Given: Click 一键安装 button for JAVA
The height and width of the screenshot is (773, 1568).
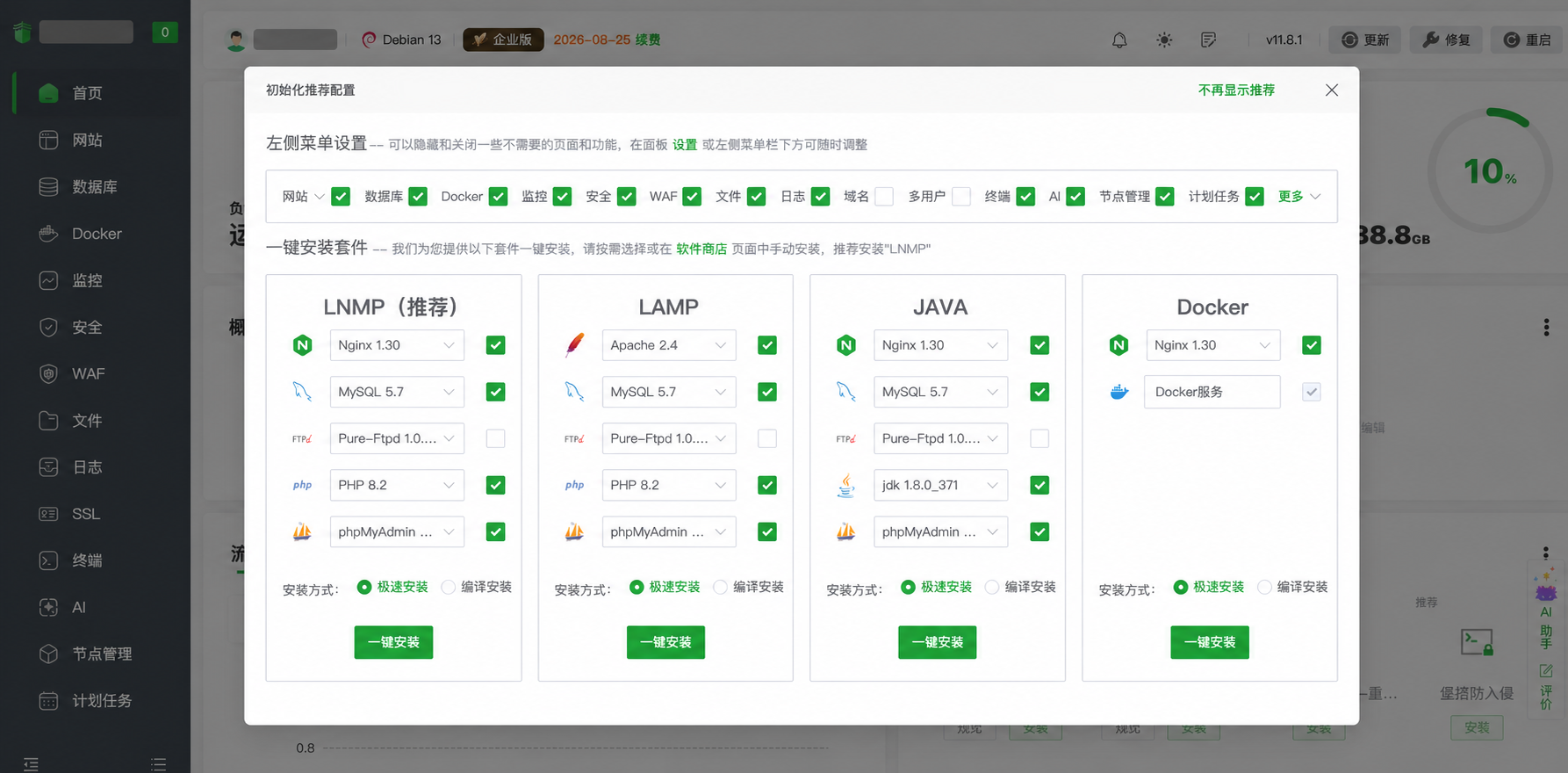Looking at the screenshot, I should (937, 642).
